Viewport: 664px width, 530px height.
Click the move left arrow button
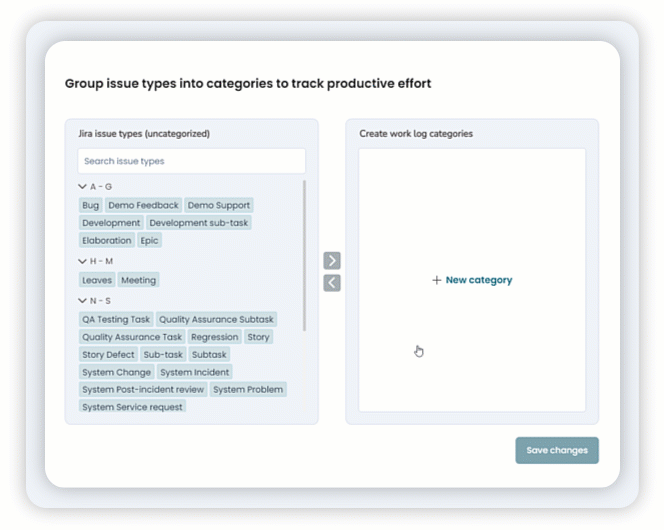pos(332,283)
